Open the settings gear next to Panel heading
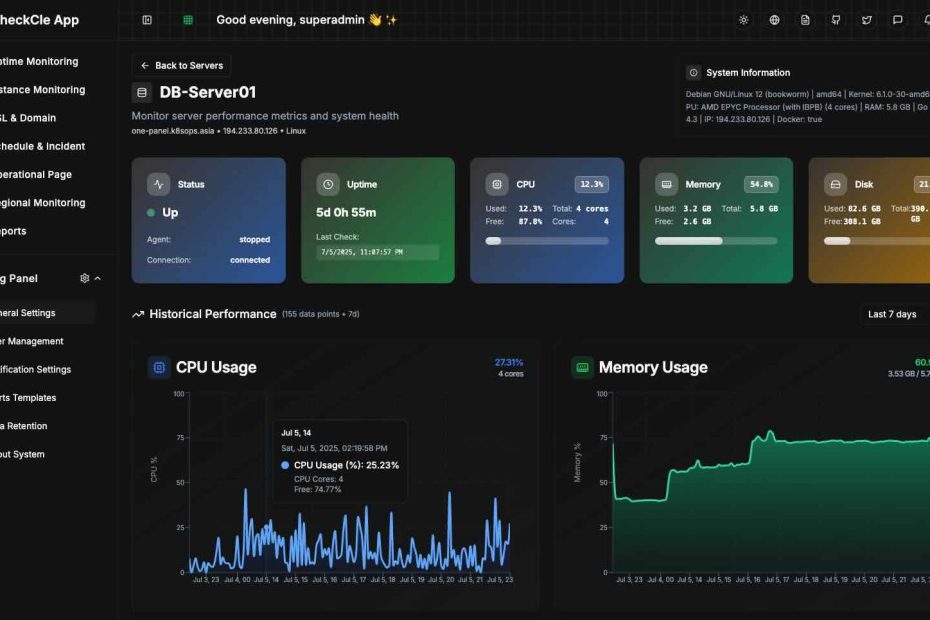The height and width of the screenshot is (620, 930). pos(85,278)
